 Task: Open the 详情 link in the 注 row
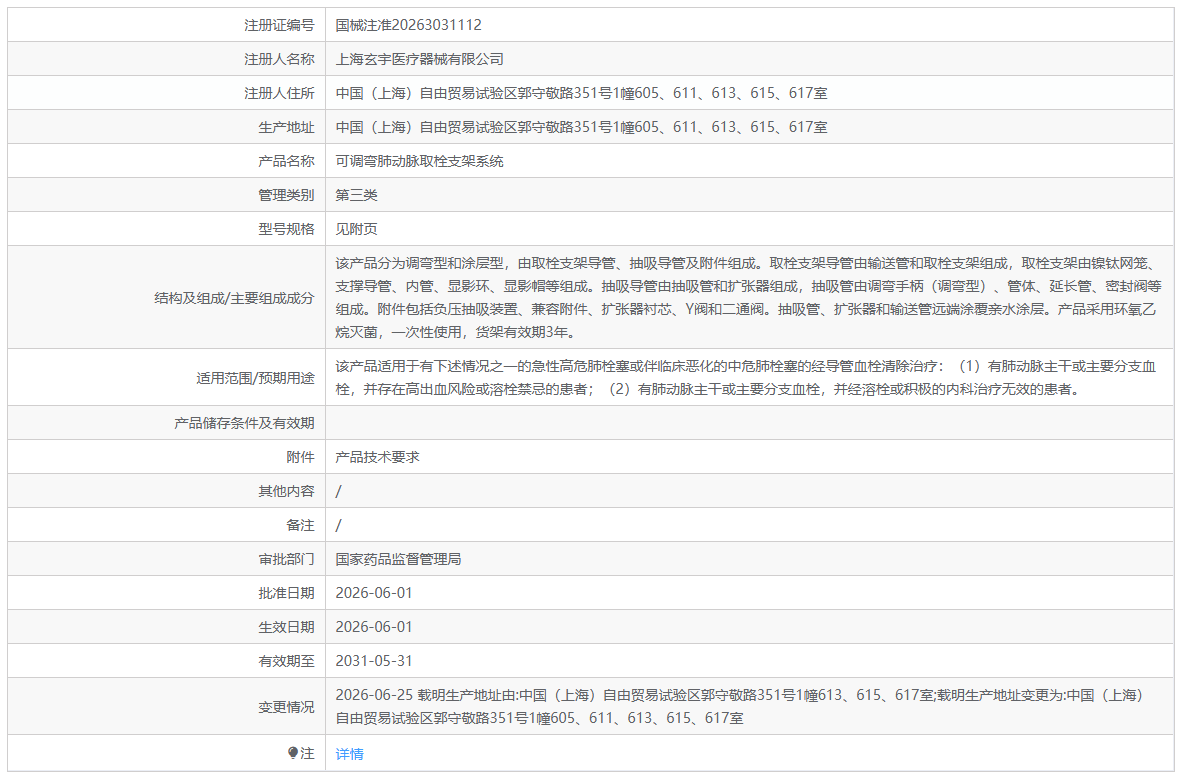(x=349, y=753)
